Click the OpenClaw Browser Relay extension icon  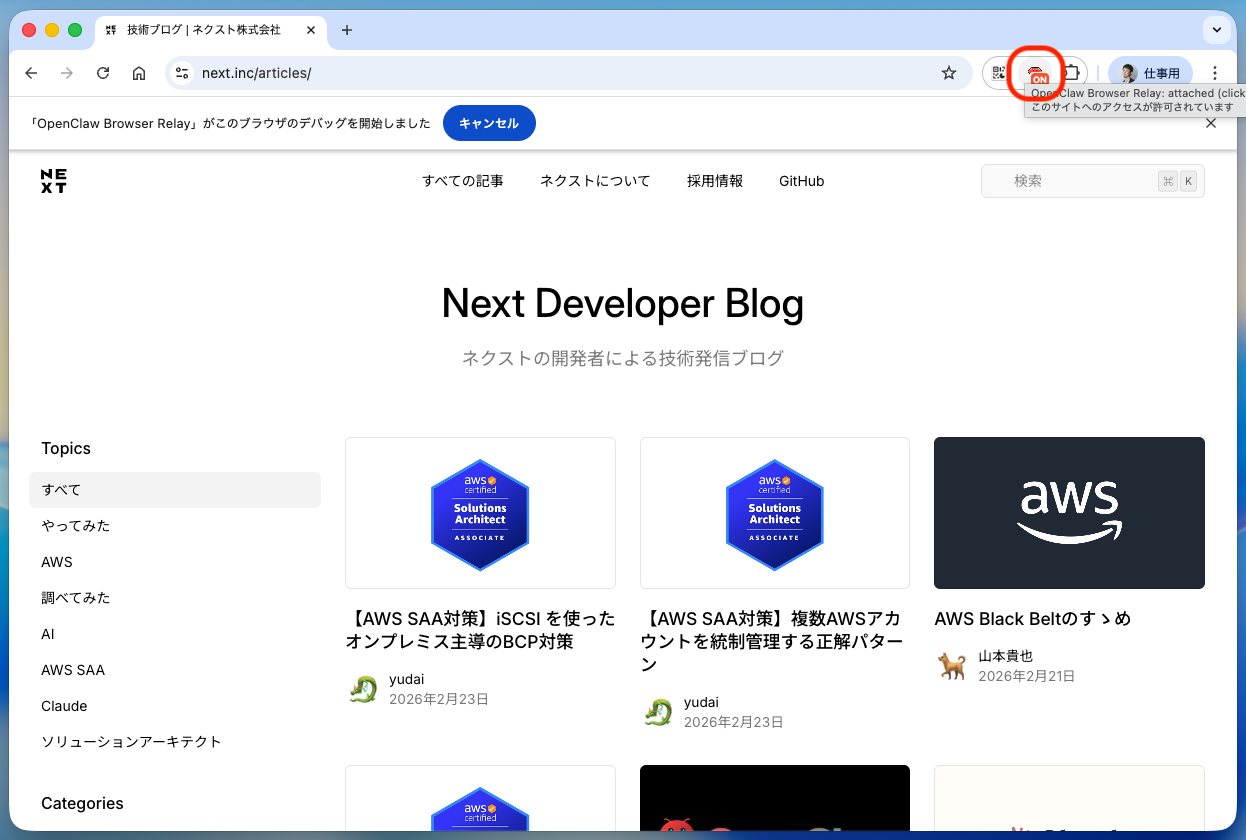coord(1037,73)
